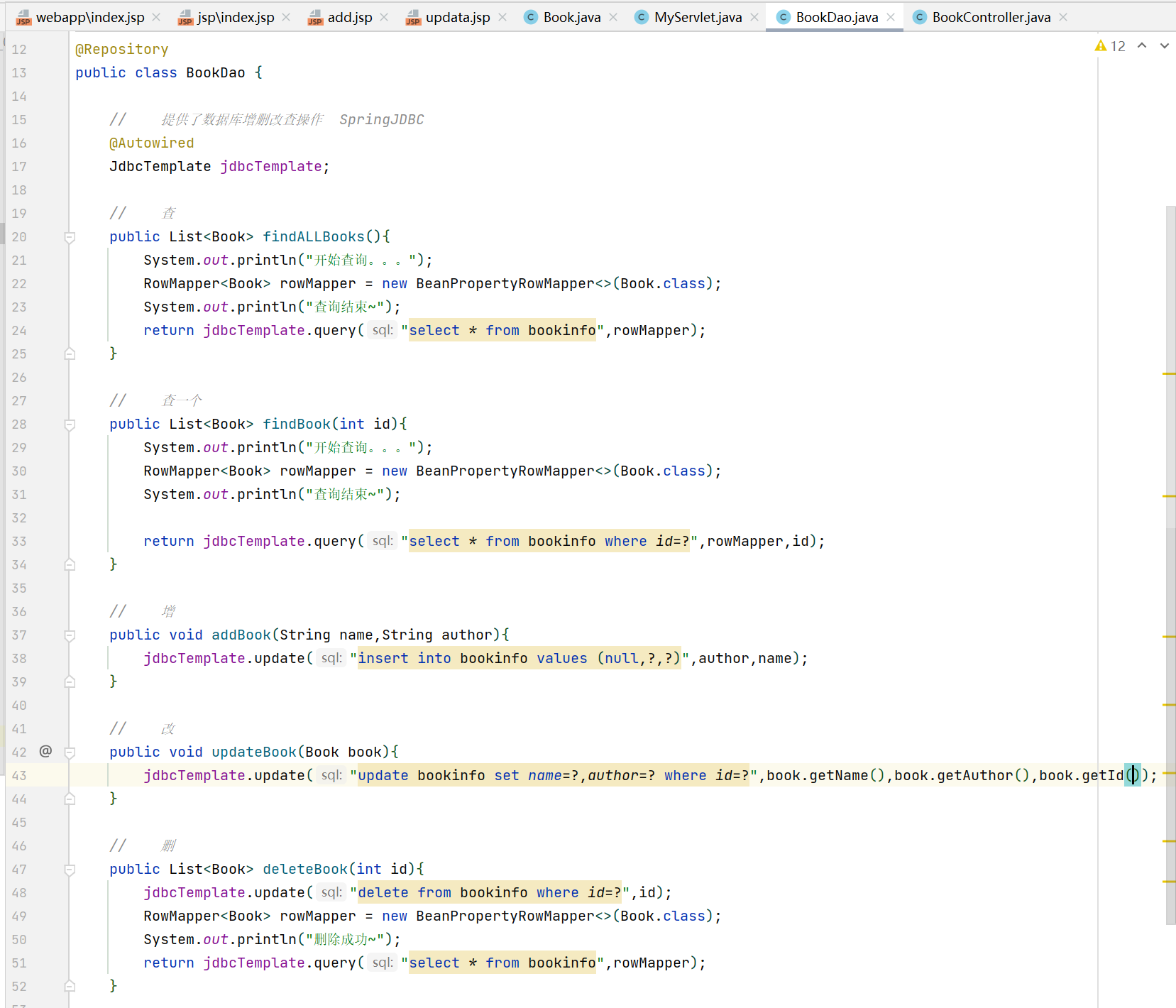
Task: Click the deleteBook method name
Action: 305,869
